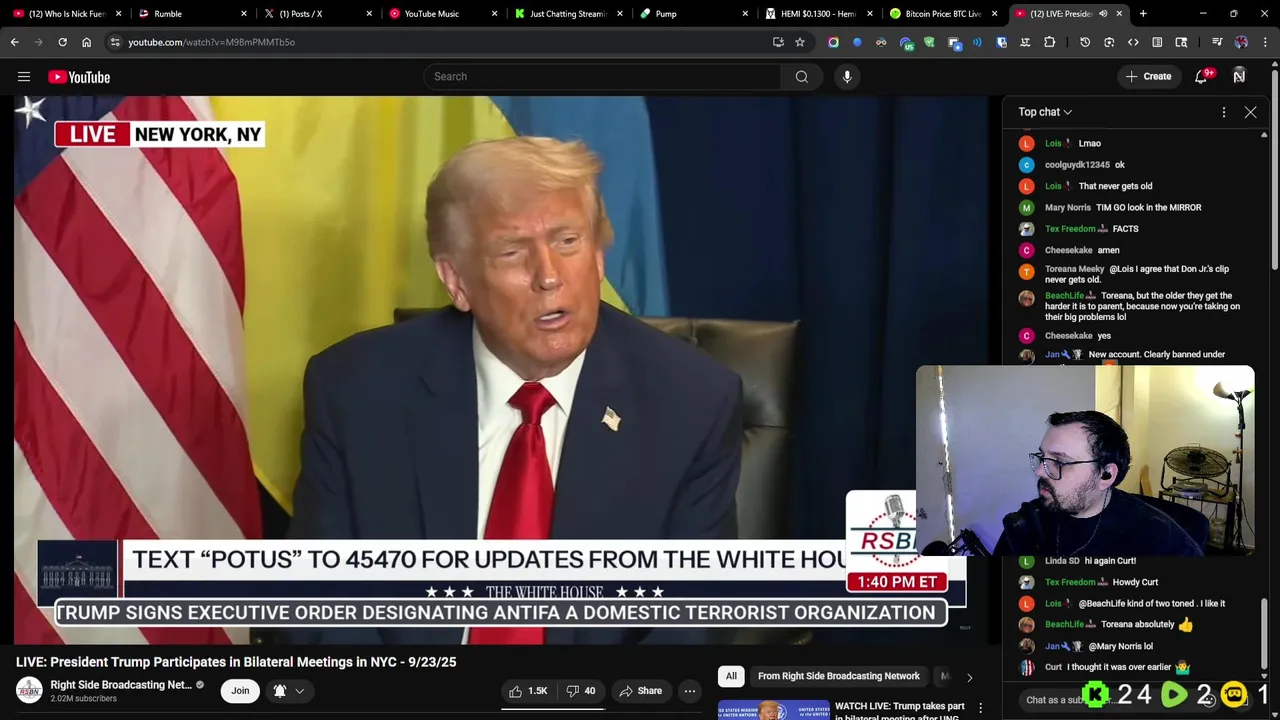Reload the page
Screen dimensions: 1280x720
pos(62,42)
